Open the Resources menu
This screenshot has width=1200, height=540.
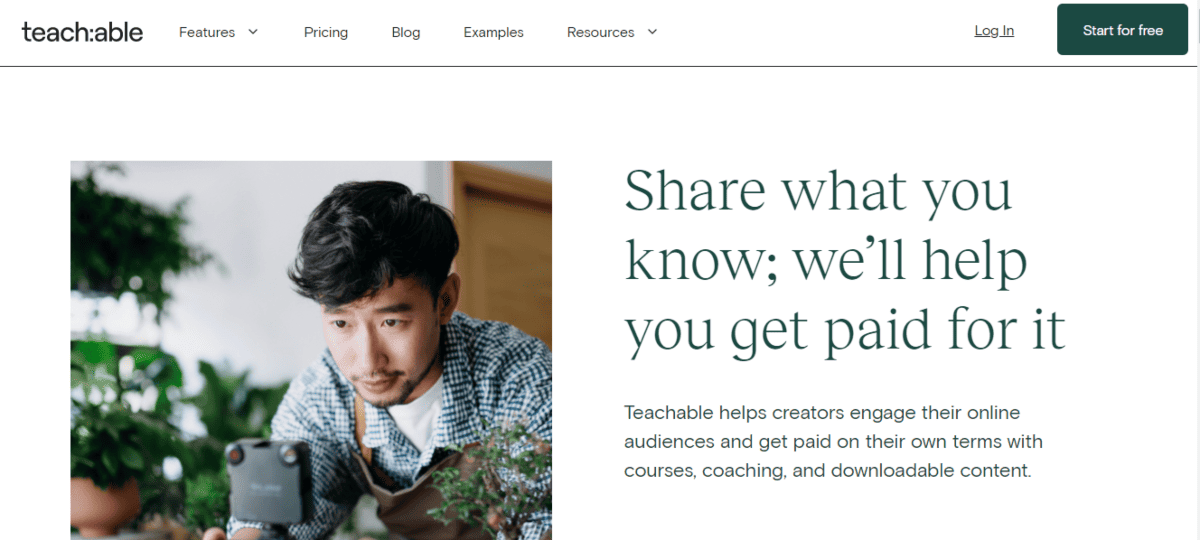pos(600,32)
